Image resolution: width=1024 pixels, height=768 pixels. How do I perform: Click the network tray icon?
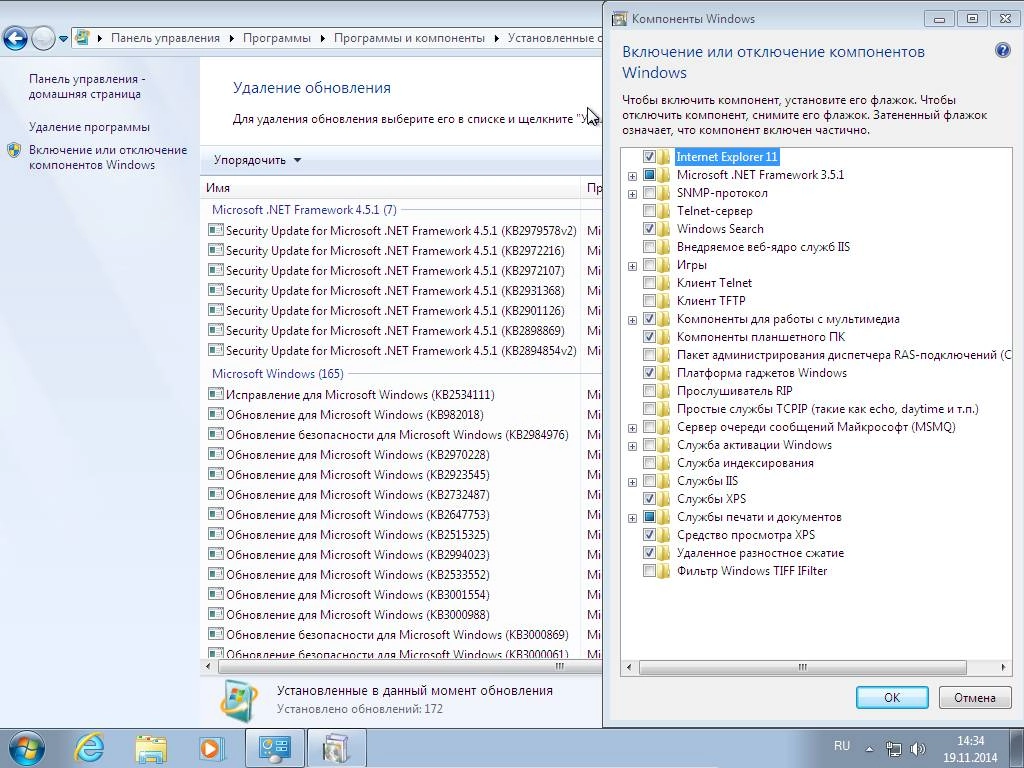coord(893,748)
